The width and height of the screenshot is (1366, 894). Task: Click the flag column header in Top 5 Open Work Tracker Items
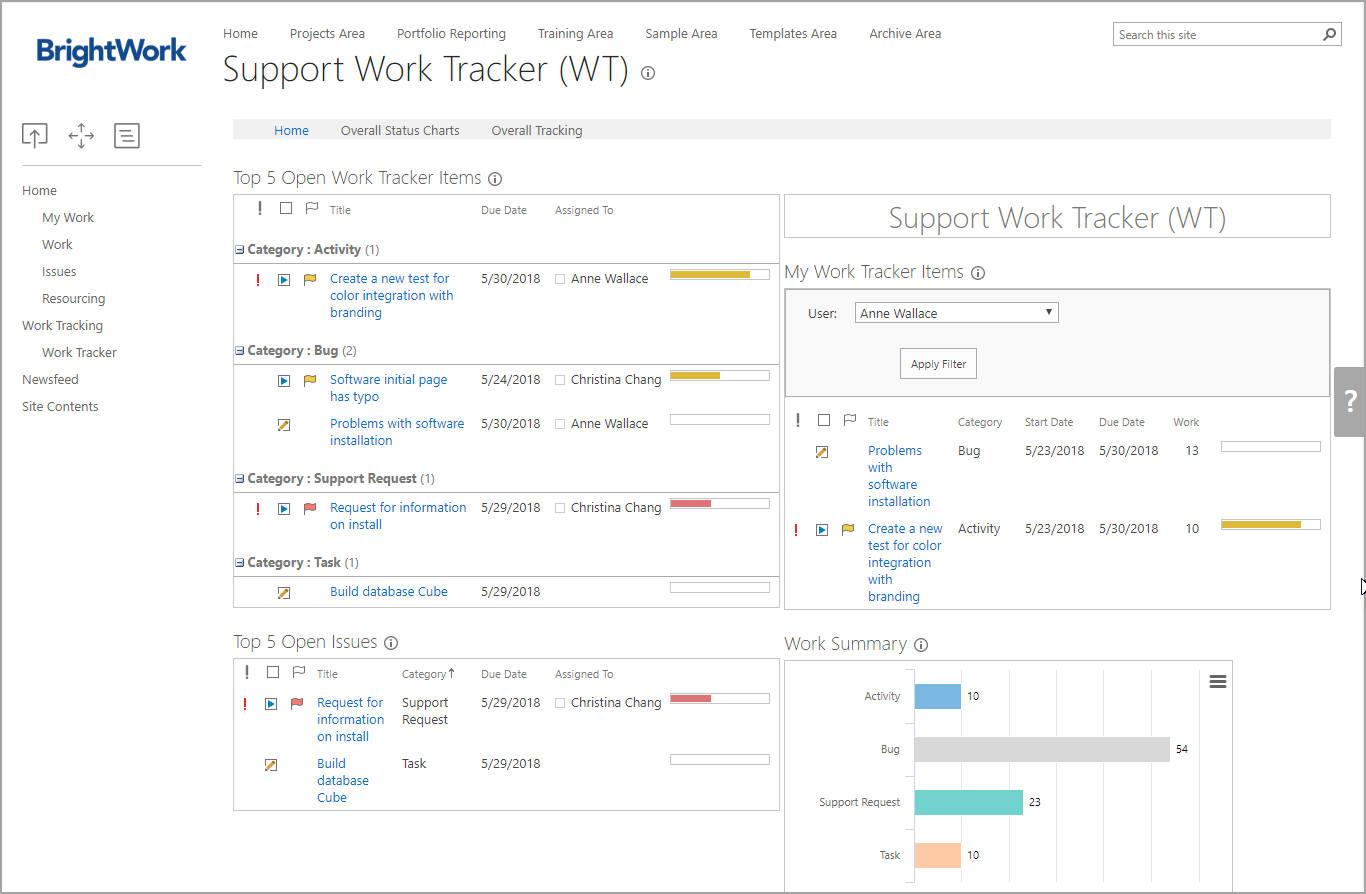click(x=312, y=209)
